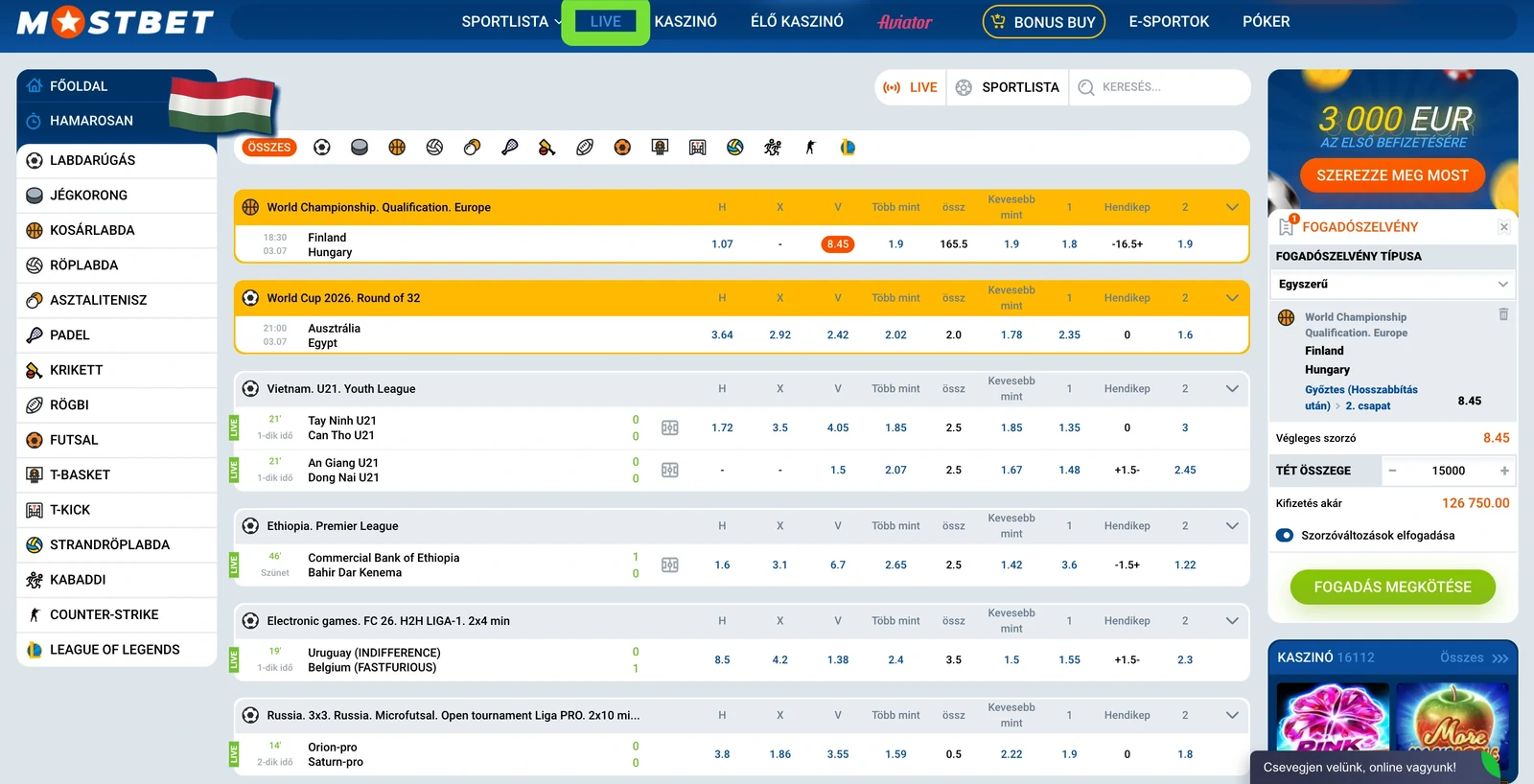1534x784 pixels.
Task: Close the bet slip panel
Action: click(1504, 227)
